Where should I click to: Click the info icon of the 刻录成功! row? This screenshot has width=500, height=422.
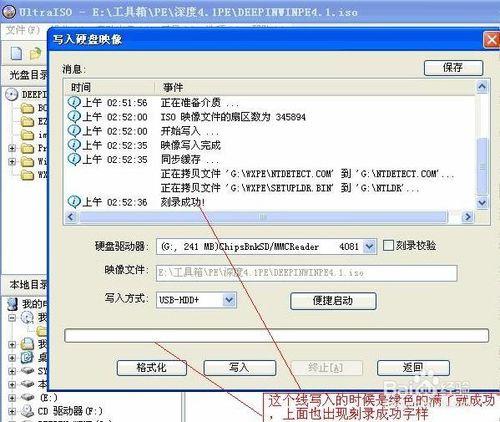(x=74, y=202)
